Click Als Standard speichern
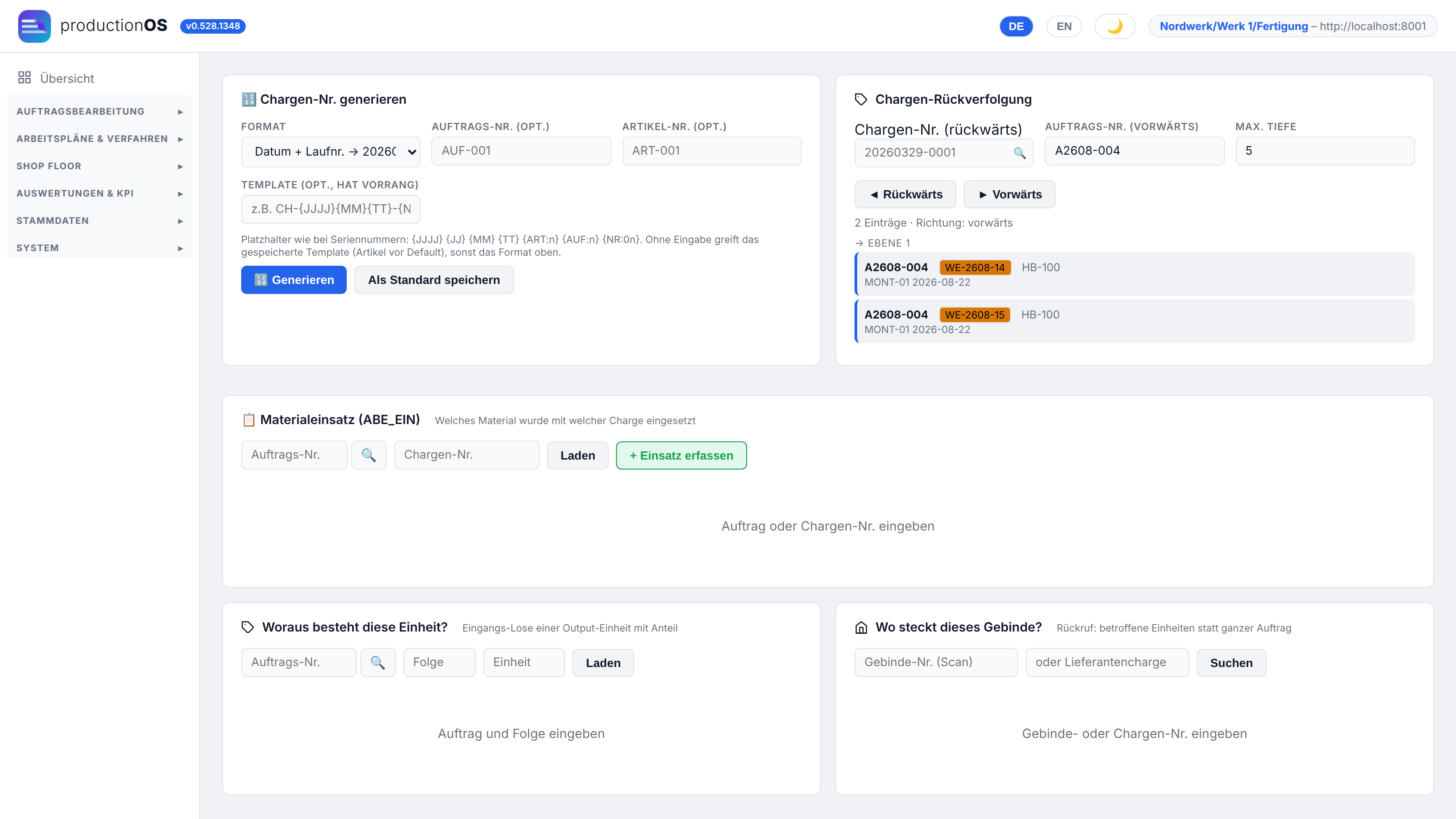This screenshot has width=1456, height=819. [434, 280]
